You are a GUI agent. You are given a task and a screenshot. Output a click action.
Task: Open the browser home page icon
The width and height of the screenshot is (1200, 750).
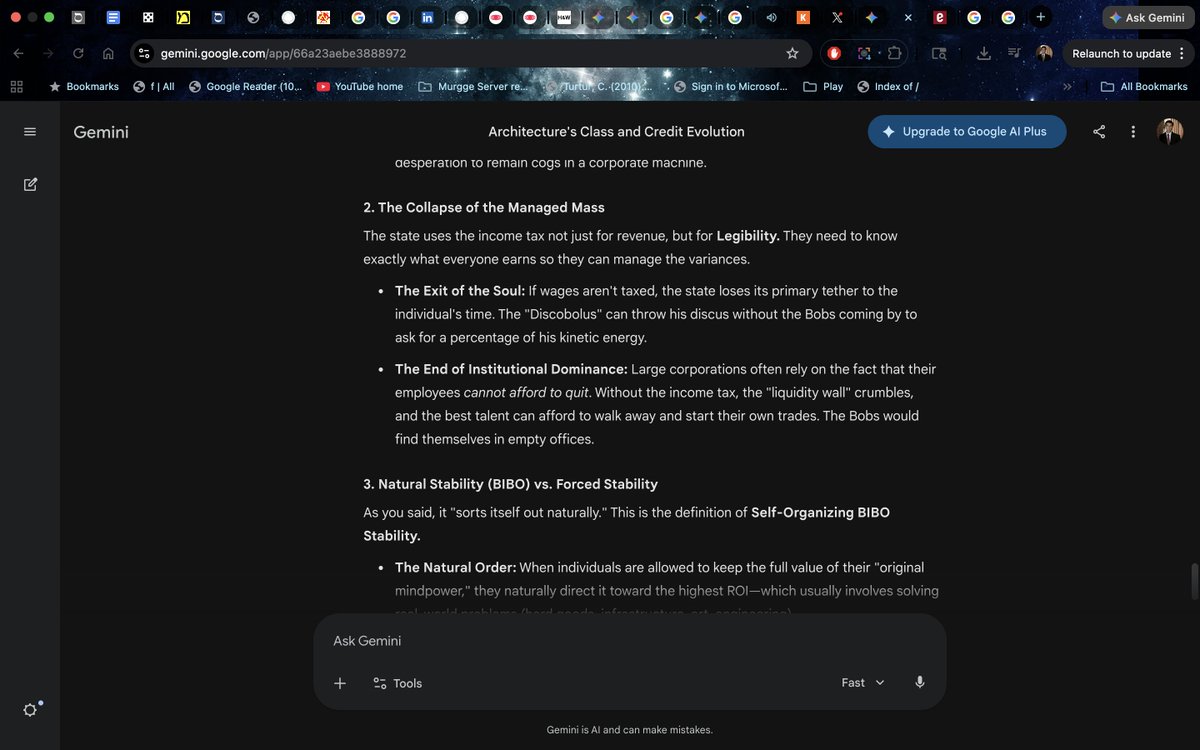pos(108,53)
